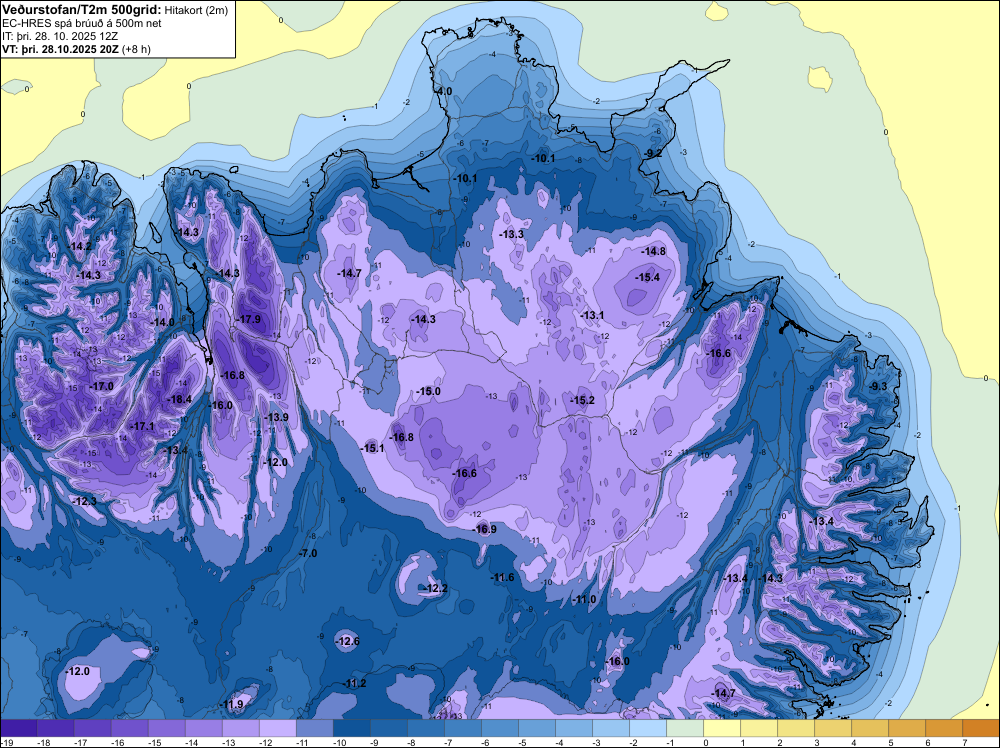
Task: Click the -17.9 temperature value
Action: [x=248, y=319]
